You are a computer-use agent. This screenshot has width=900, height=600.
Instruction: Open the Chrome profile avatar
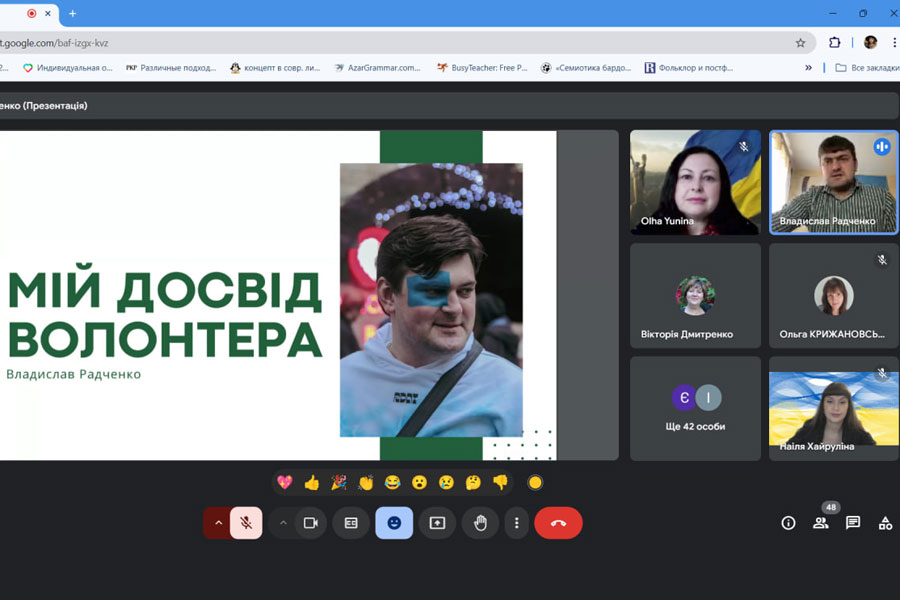coord(870,42)
